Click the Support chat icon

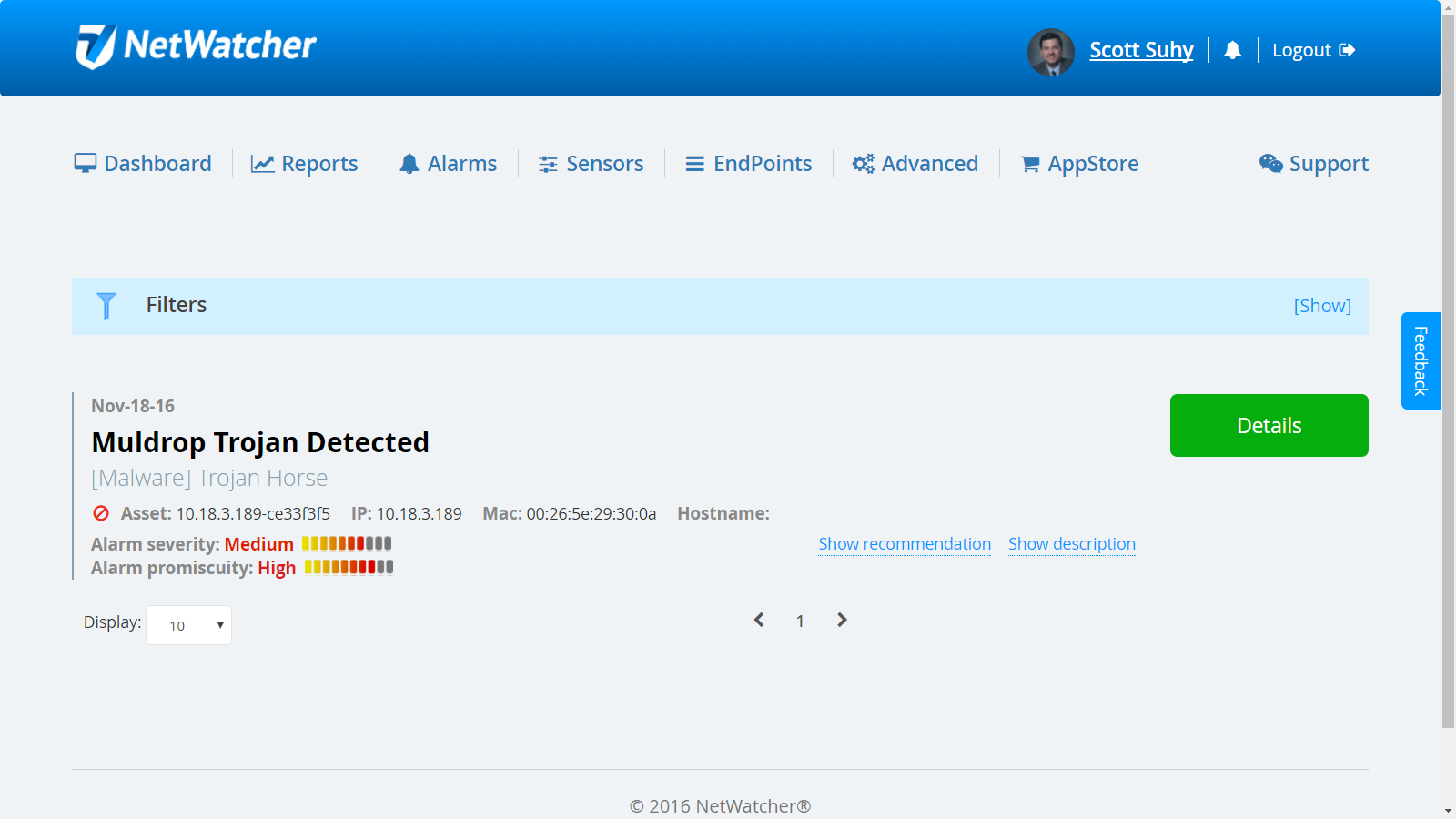[1270, 163]
